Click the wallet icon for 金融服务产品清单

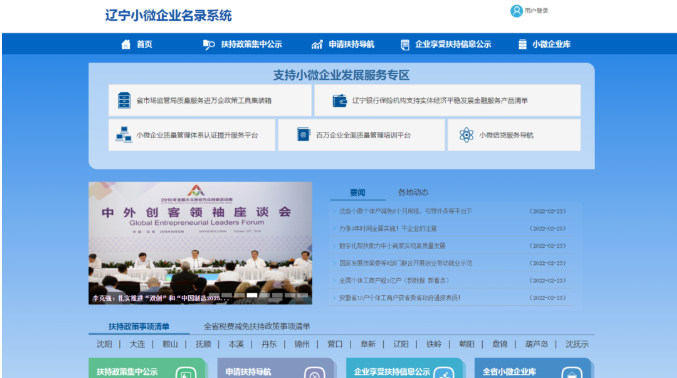pos(339,100)
